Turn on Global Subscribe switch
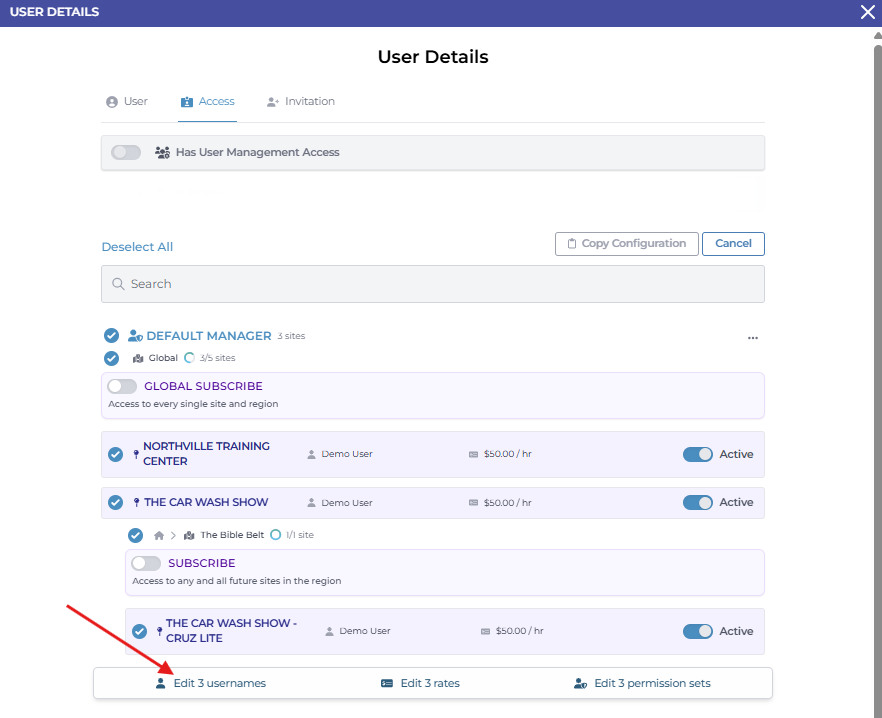The image size is (882, 718). coord(122,386)
